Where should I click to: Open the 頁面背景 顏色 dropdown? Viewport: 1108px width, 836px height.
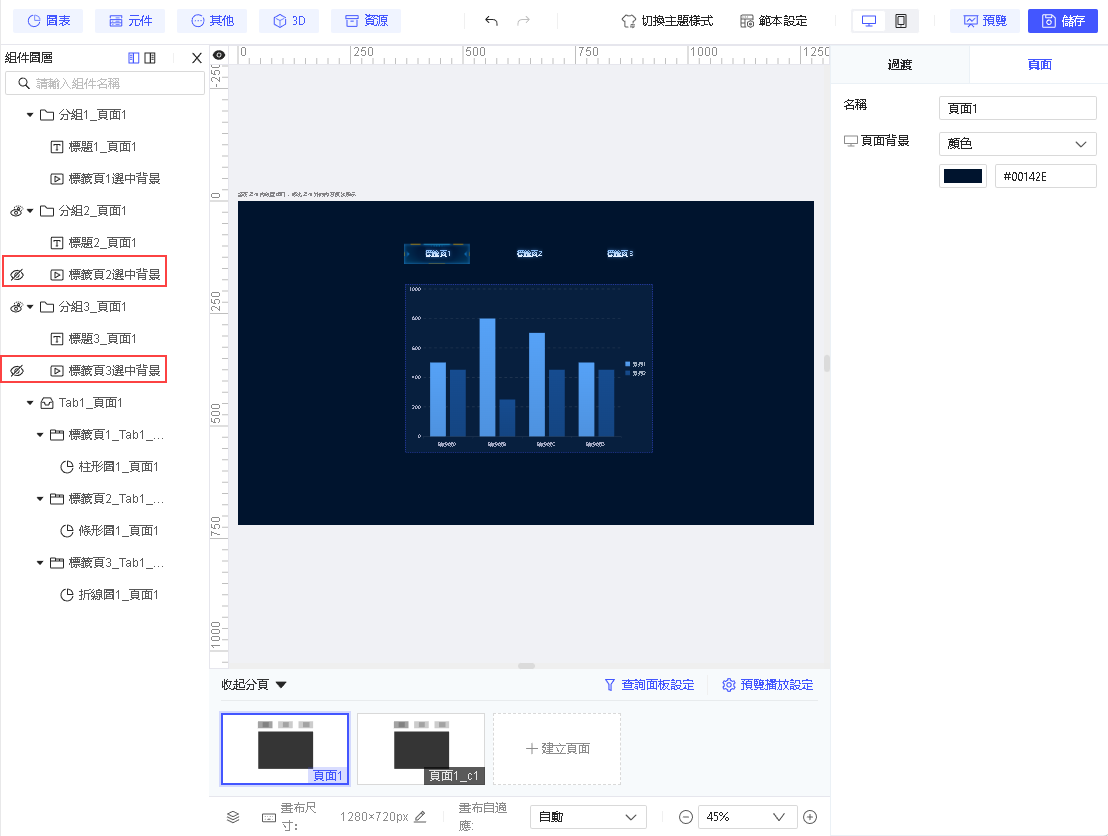[1018, 143]
